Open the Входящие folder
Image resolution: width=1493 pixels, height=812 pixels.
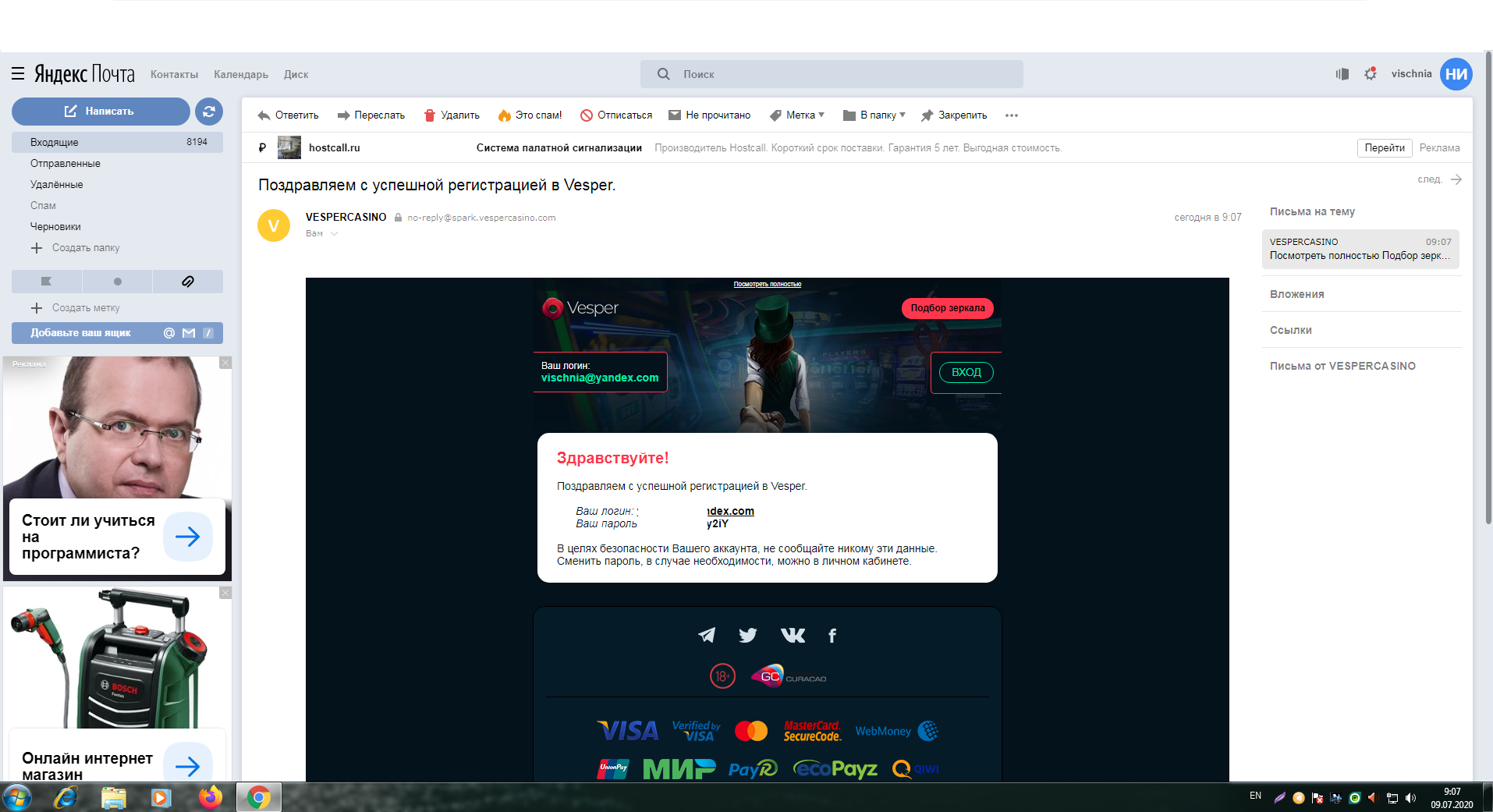click(x=117, y=142)
